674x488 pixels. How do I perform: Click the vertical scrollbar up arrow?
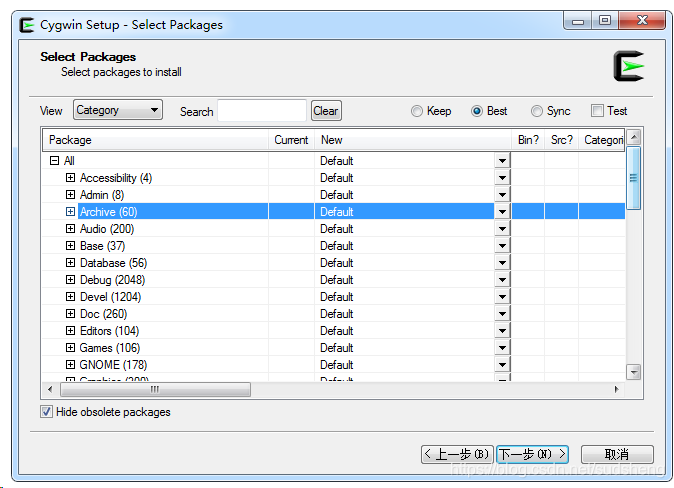[634, 137]
